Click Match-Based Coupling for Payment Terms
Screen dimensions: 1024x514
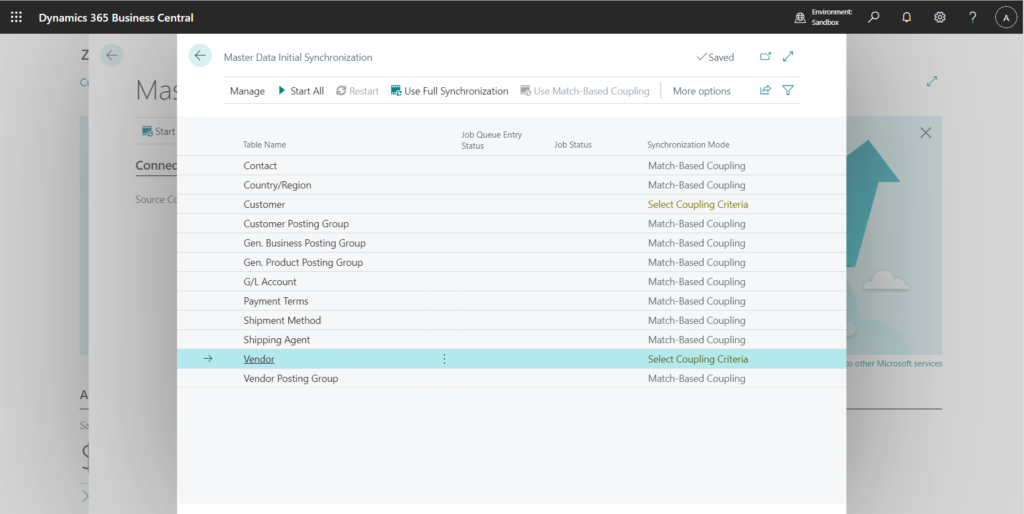[x=696, y=301]
